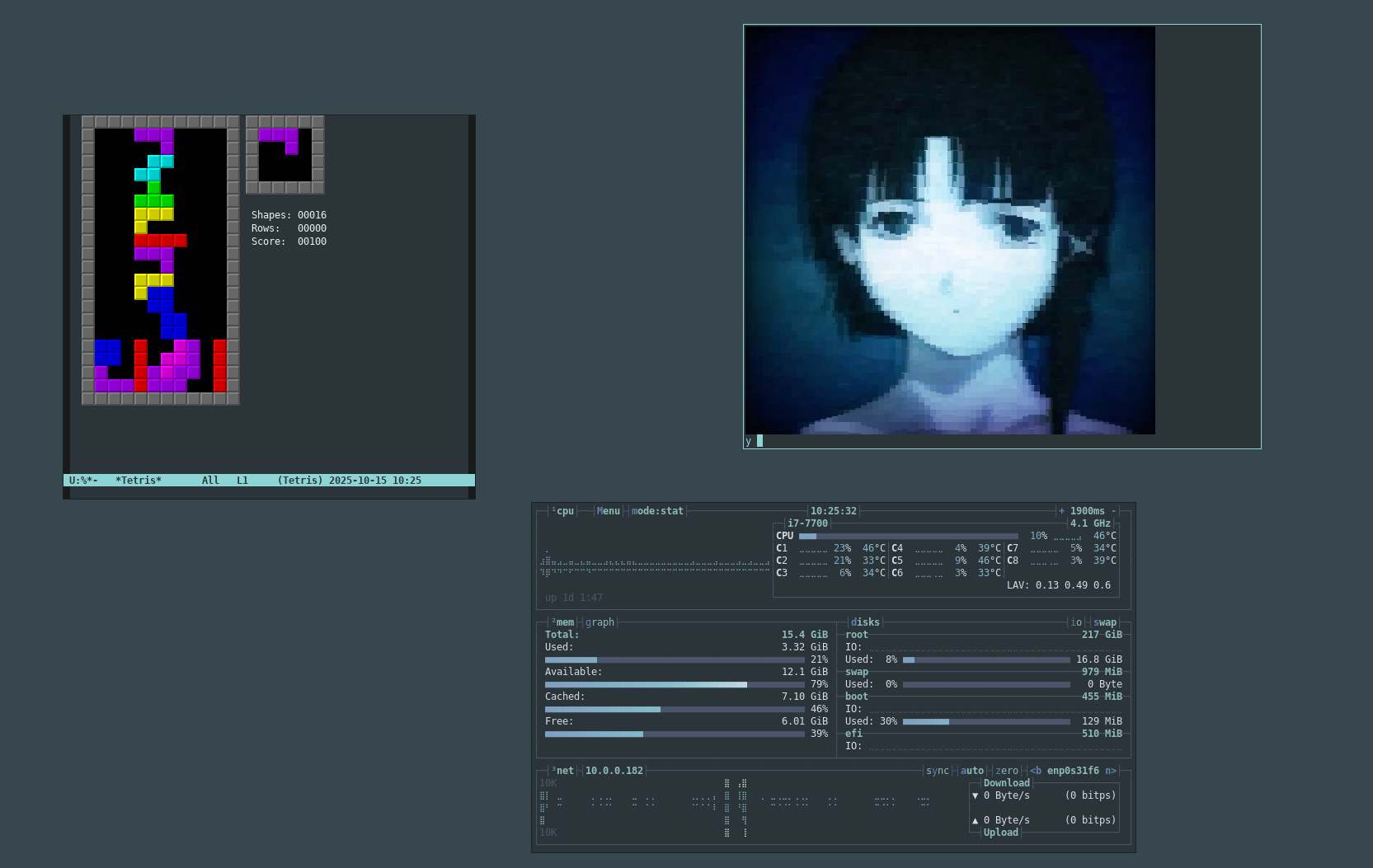The width and height of the screenshot is (1373, 868).
Task: Toggle the disks panel in btop
Action: click(x=865, y=622)
